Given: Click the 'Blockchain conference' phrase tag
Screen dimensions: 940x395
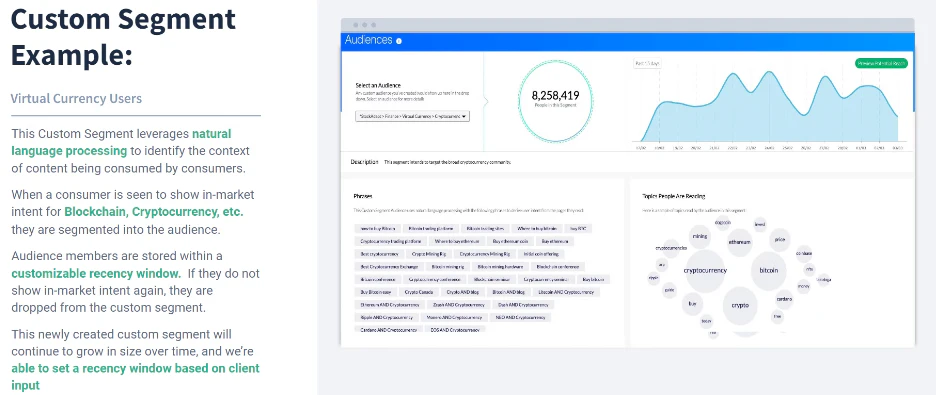Looking at the screenshot, I should click(x=559, y=266).
